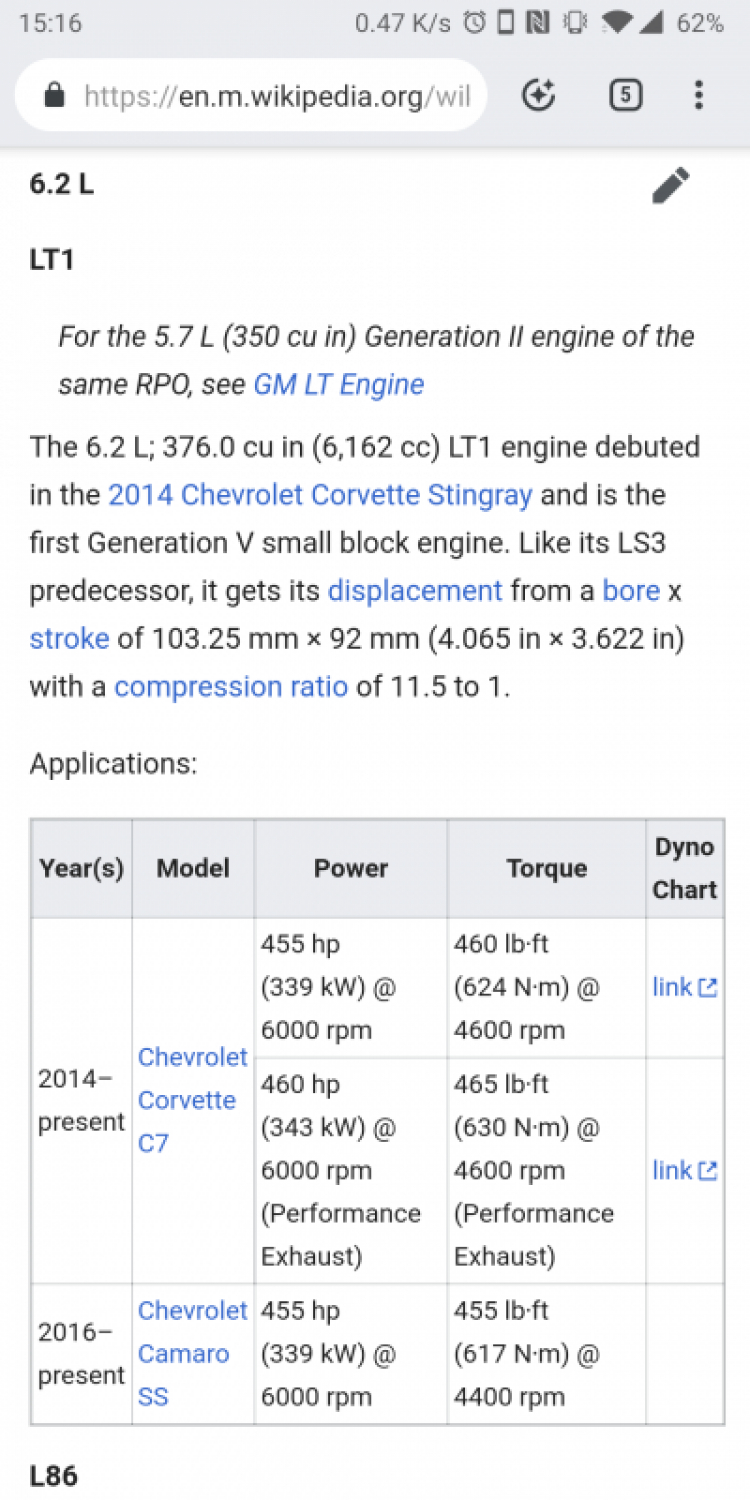Select the 465 lb·ft torque cell
The height and width of the screenshot is (1500, 750).
click(x=546, y=1171)
